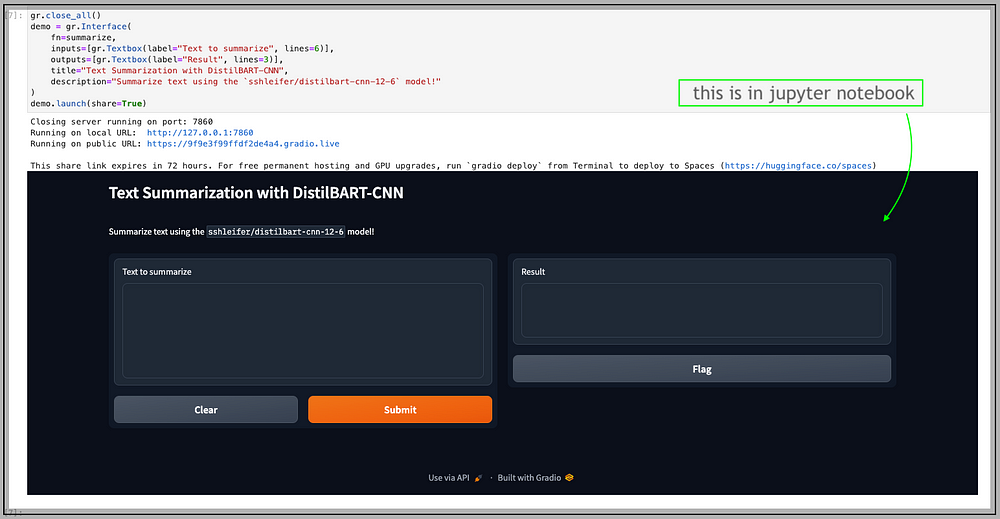Image resolution: width=1000 pixels, height=519 pixels.
Task: Click the Clear button
Action: 206,409
